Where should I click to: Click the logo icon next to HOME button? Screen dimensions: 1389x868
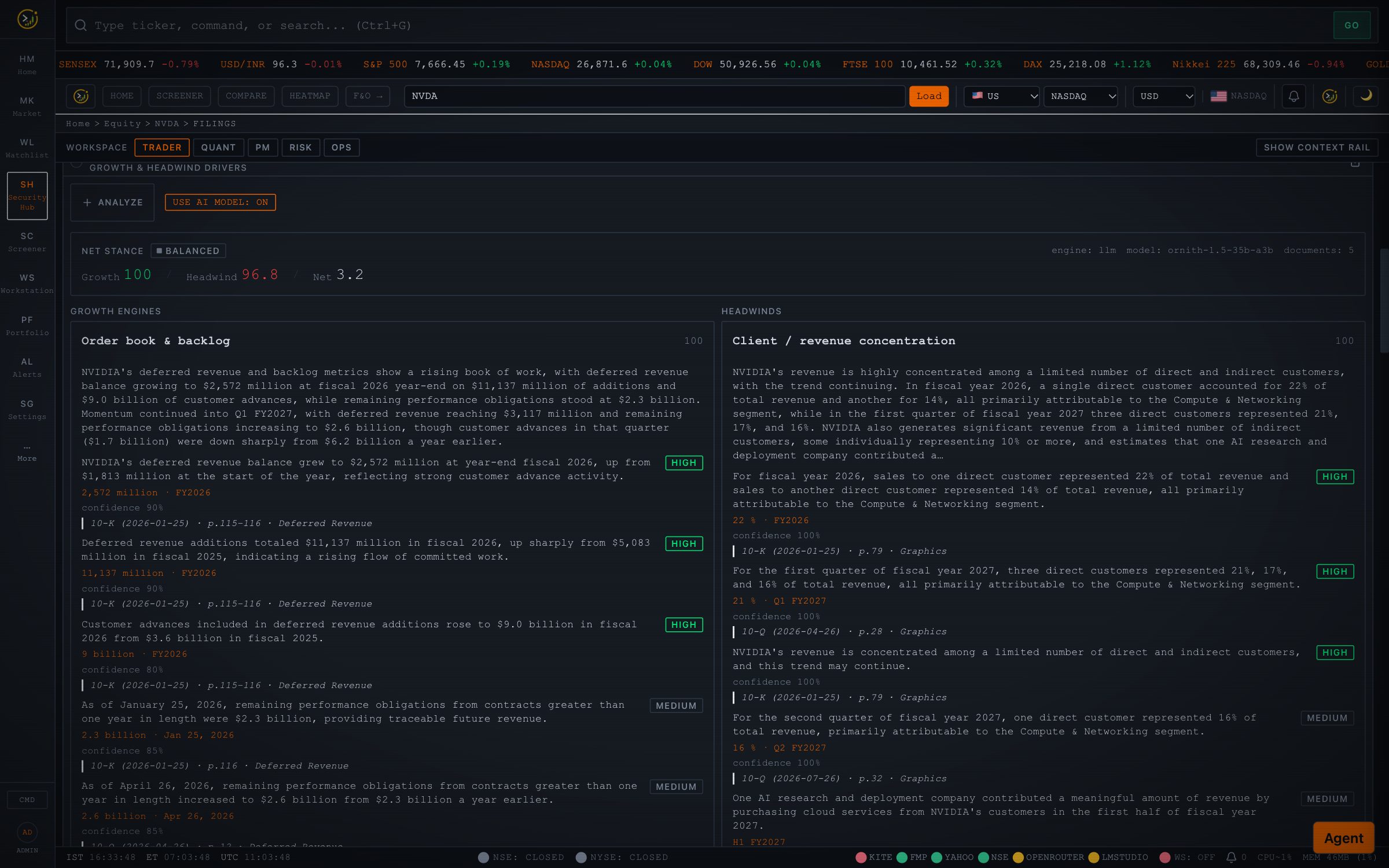point(81,96)
